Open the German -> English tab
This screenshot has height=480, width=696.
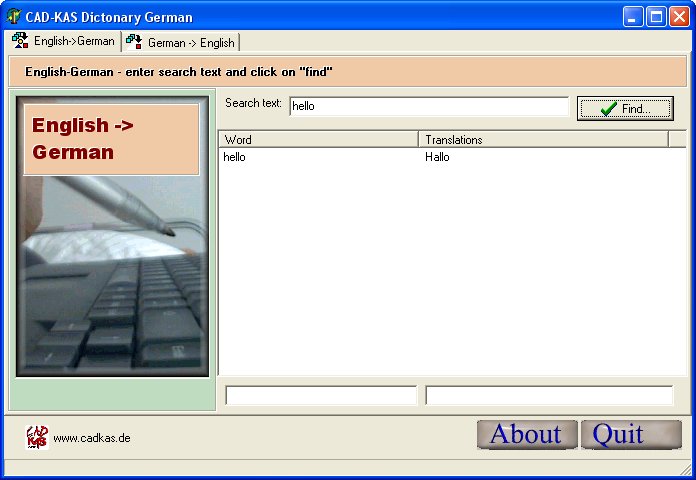point(181,42)
